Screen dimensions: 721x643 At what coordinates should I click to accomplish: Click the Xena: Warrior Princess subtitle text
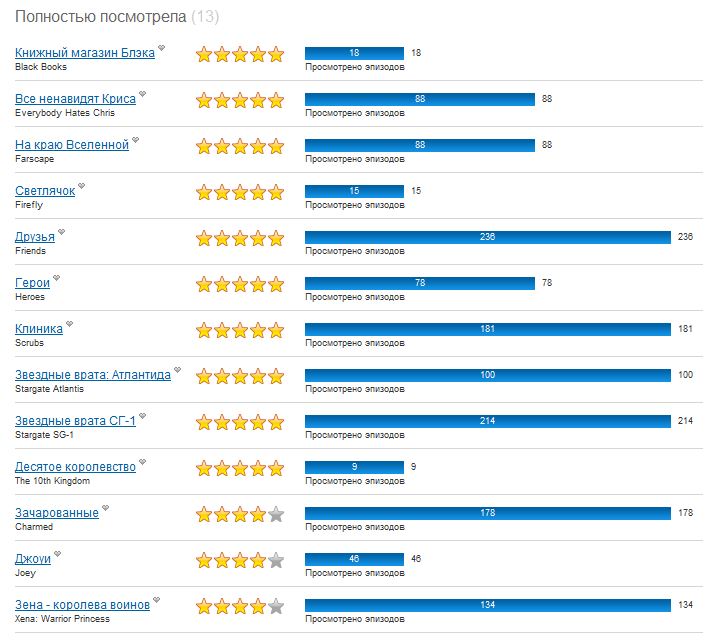[62, 619]
